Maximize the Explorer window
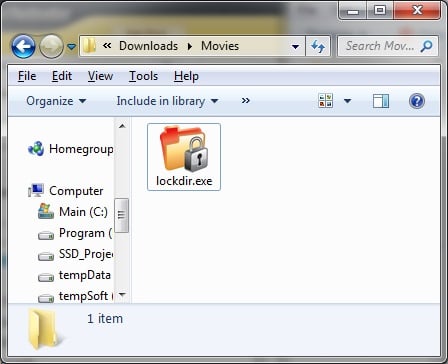 tap(380, 10)
